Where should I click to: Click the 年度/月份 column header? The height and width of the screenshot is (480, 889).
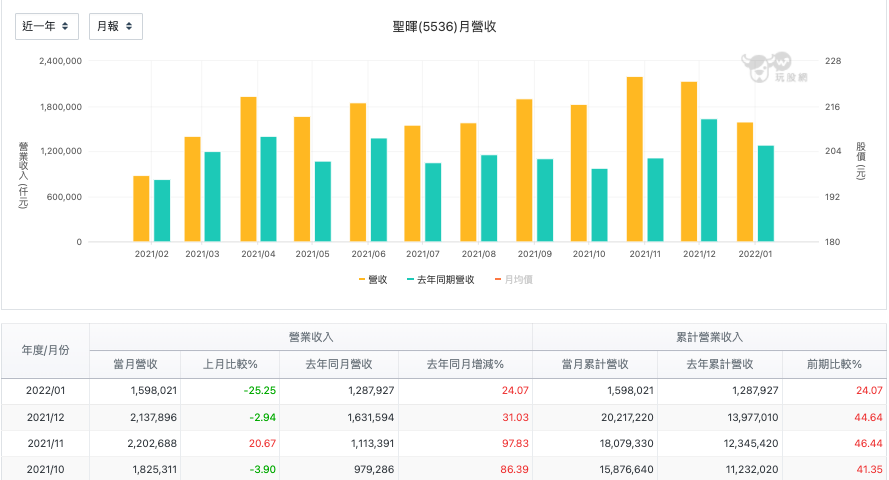click(45, 350)
